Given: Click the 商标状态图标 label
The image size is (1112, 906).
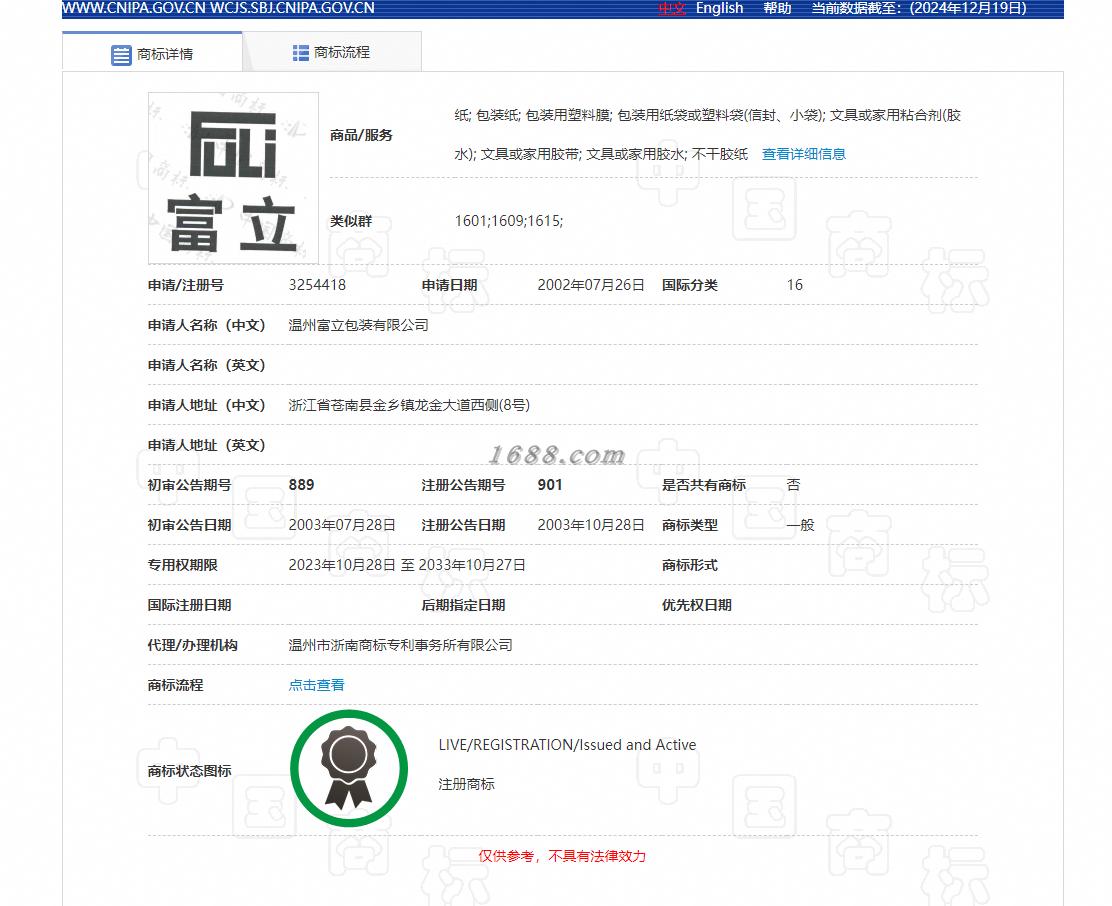Looking at the screenshot, I should click(x=189, y=771).
